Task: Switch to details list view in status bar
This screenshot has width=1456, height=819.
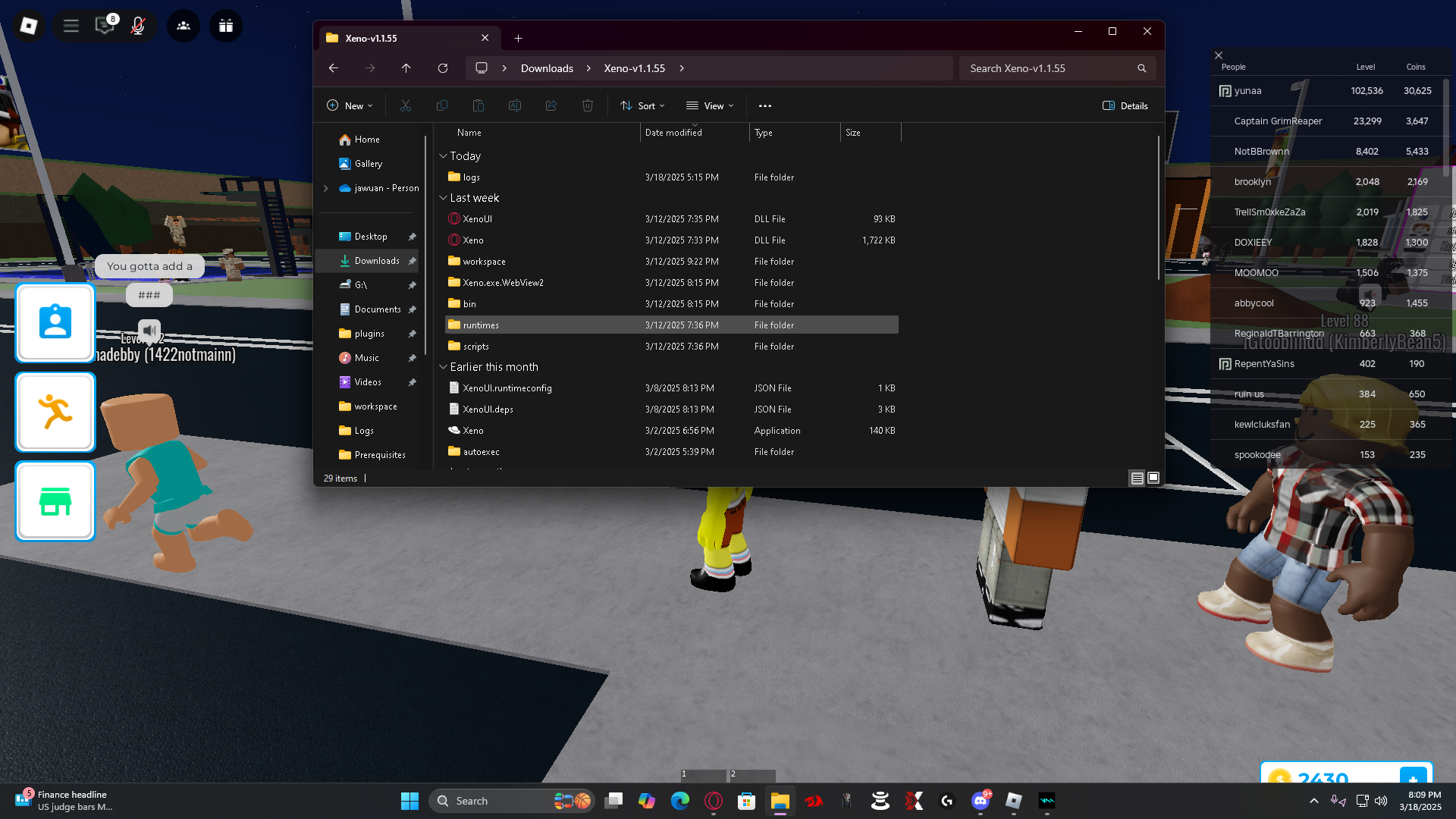Action: pyautogui.click(x=1137, y=479)
